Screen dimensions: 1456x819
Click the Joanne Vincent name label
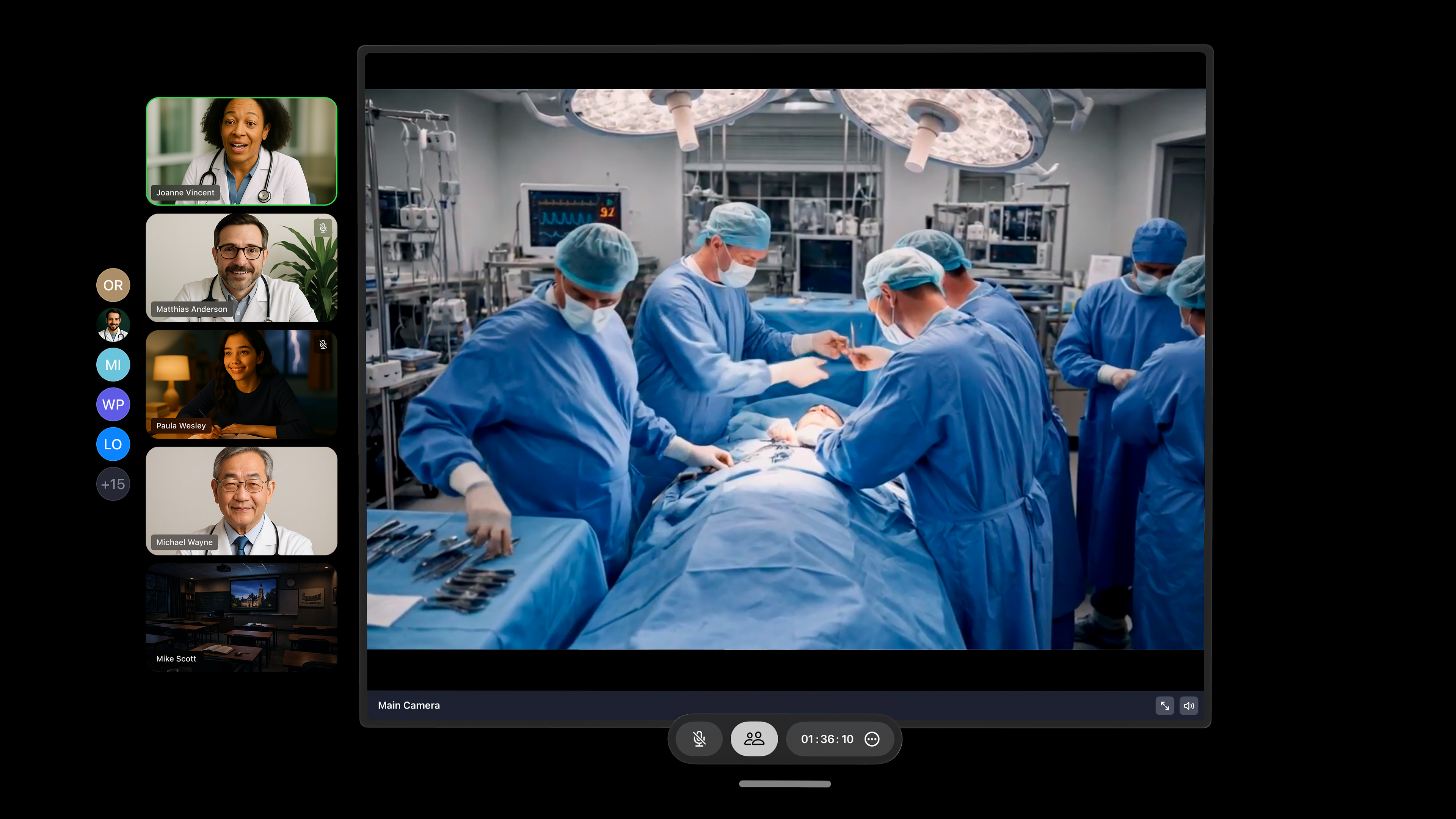tap(185, 193)
